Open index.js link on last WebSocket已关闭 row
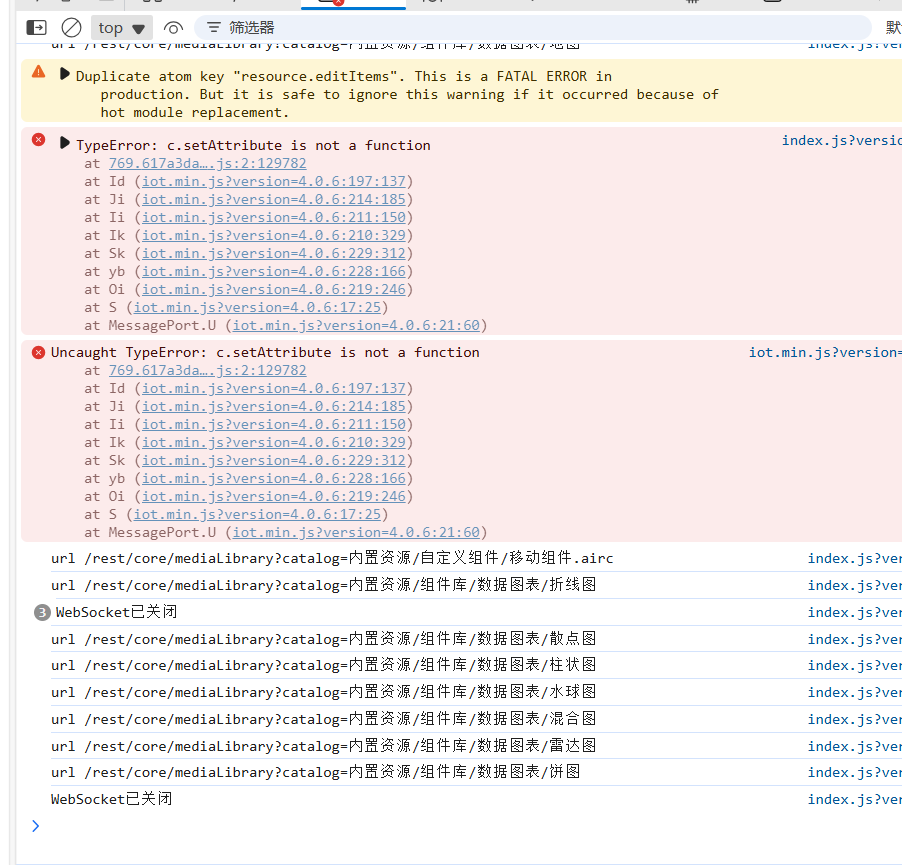902x865 pixels. click(854, 799)
